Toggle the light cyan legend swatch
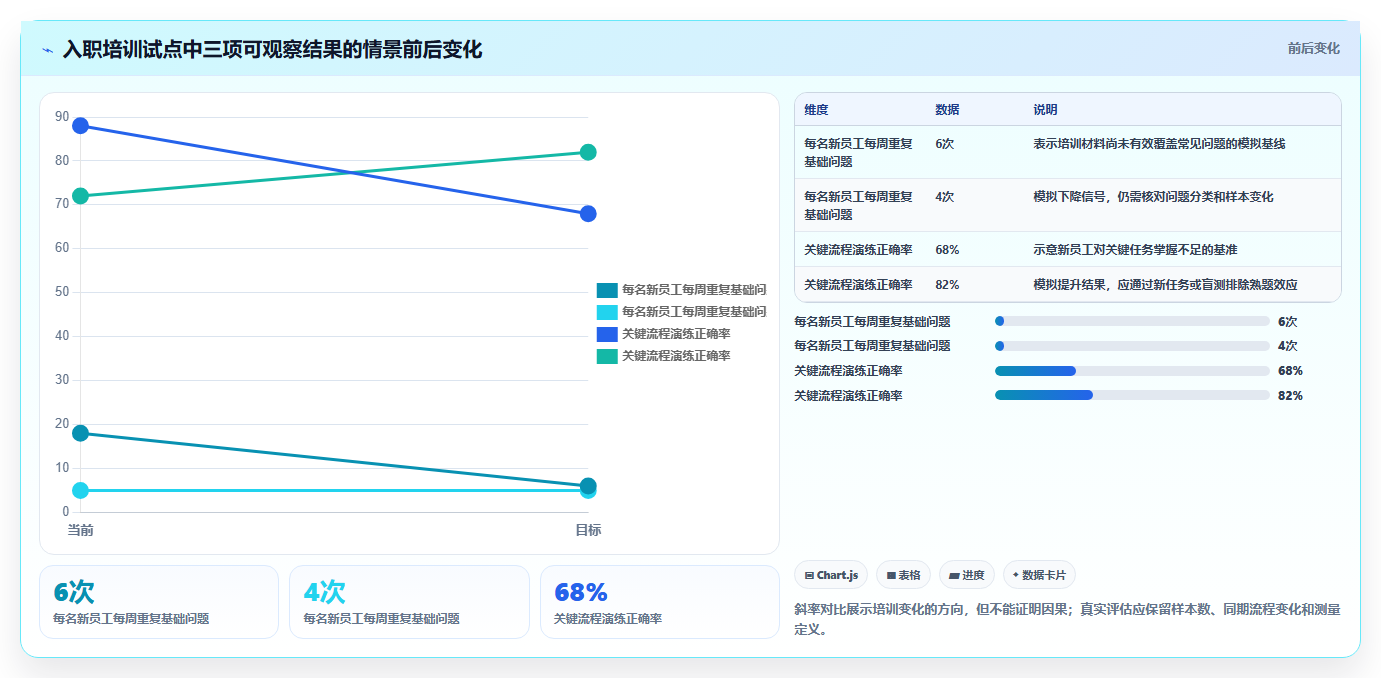The image size is (1381, 678). [607, 312]
